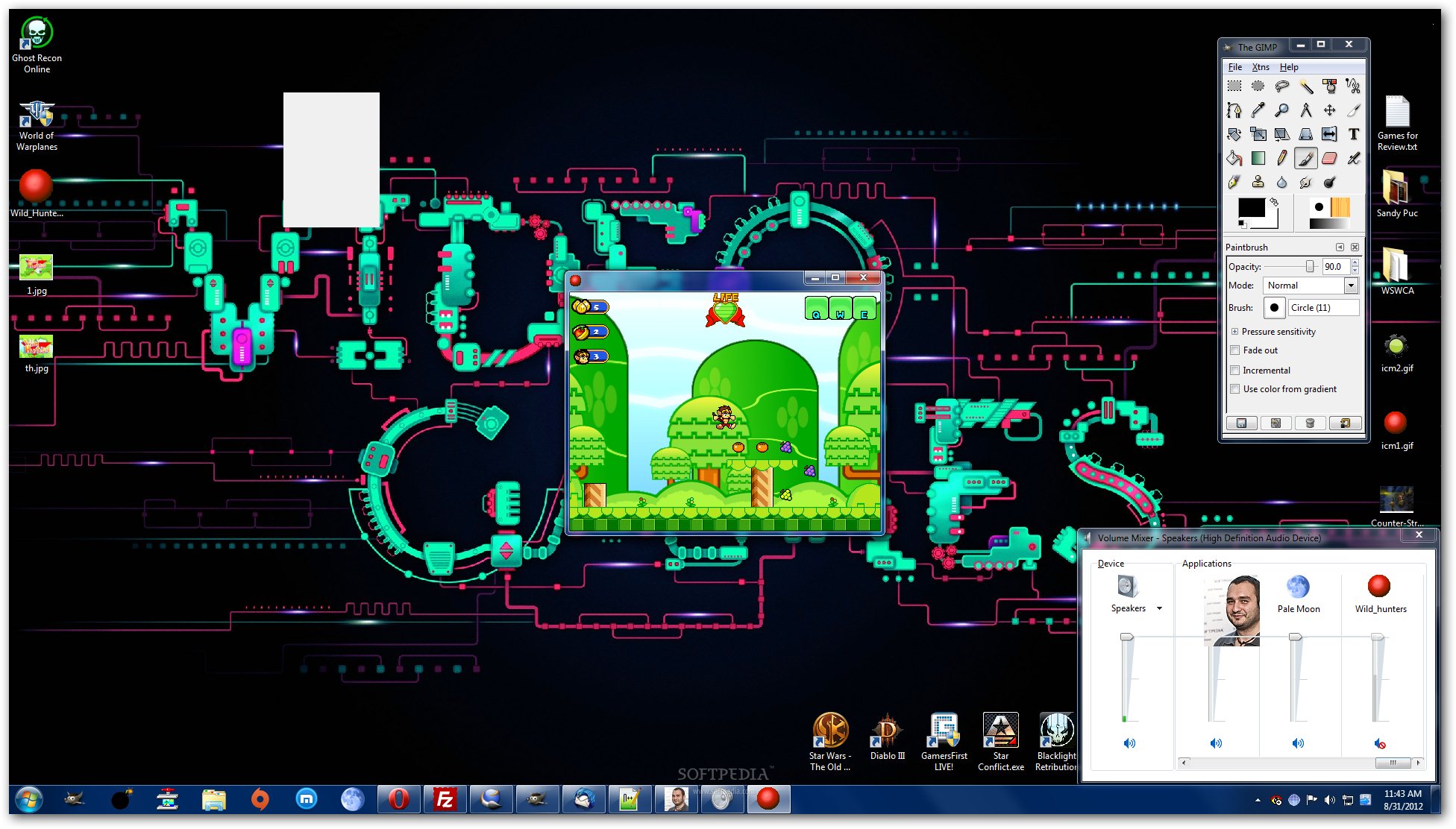Click the Windows Start button

(29, 799)
